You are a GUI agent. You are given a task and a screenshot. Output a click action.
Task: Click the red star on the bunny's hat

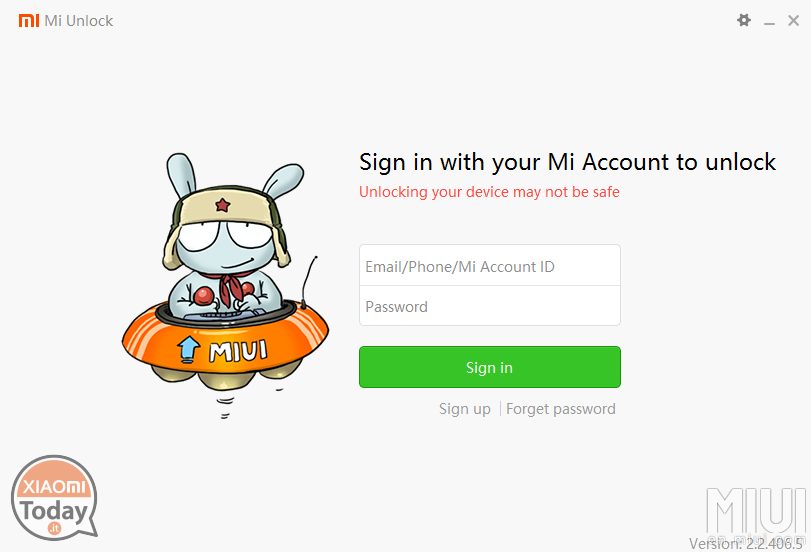[223, 205]
